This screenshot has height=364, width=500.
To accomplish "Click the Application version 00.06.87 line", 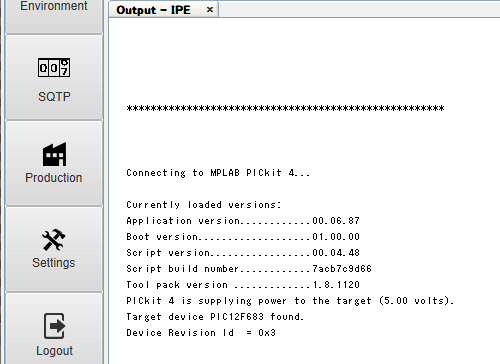I will pyautogui.click(x=243, y=220).
